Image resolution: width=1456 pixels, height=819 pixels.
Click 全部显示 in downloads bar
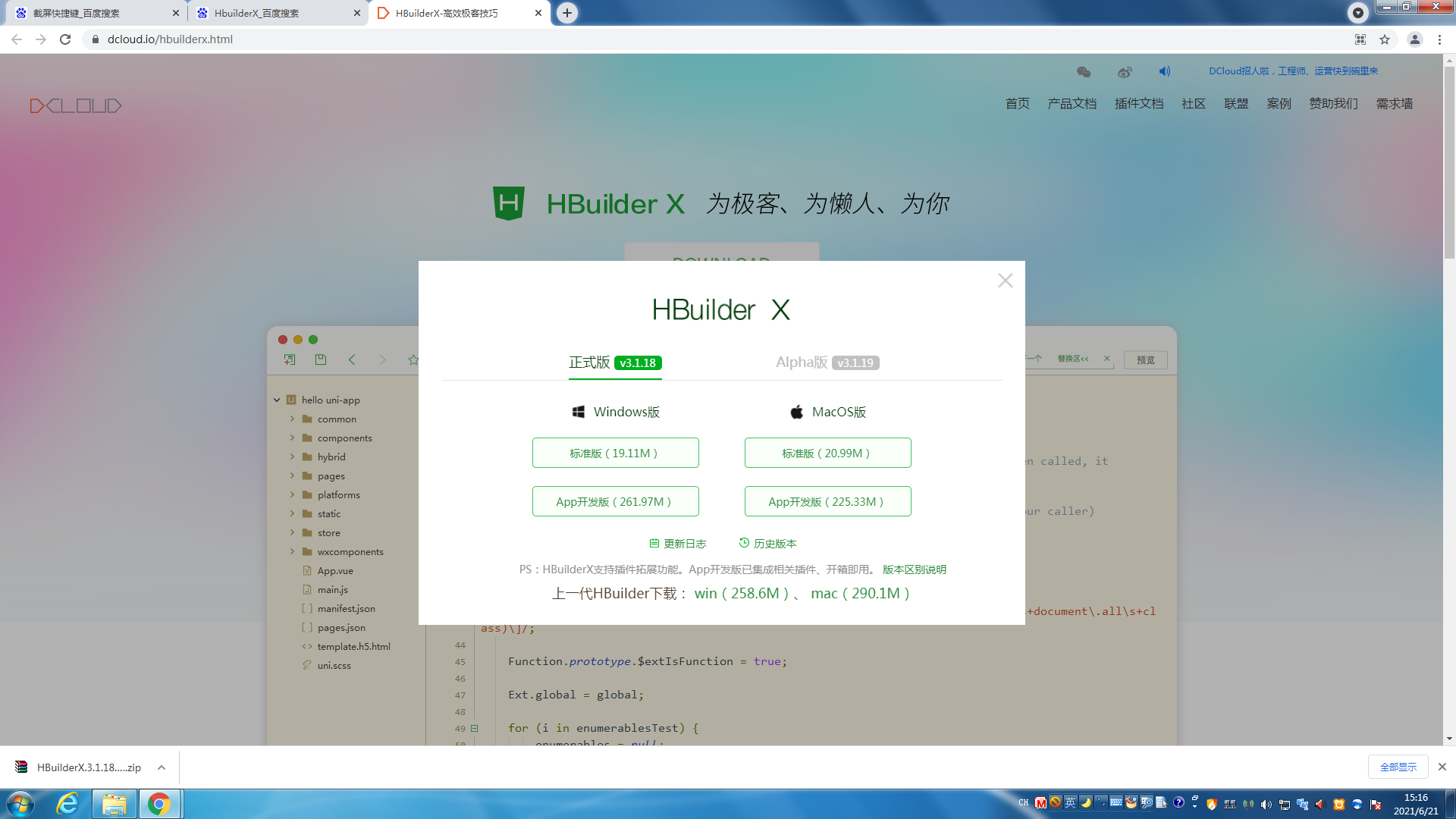pyautogui.click(x=1398, y=767)
